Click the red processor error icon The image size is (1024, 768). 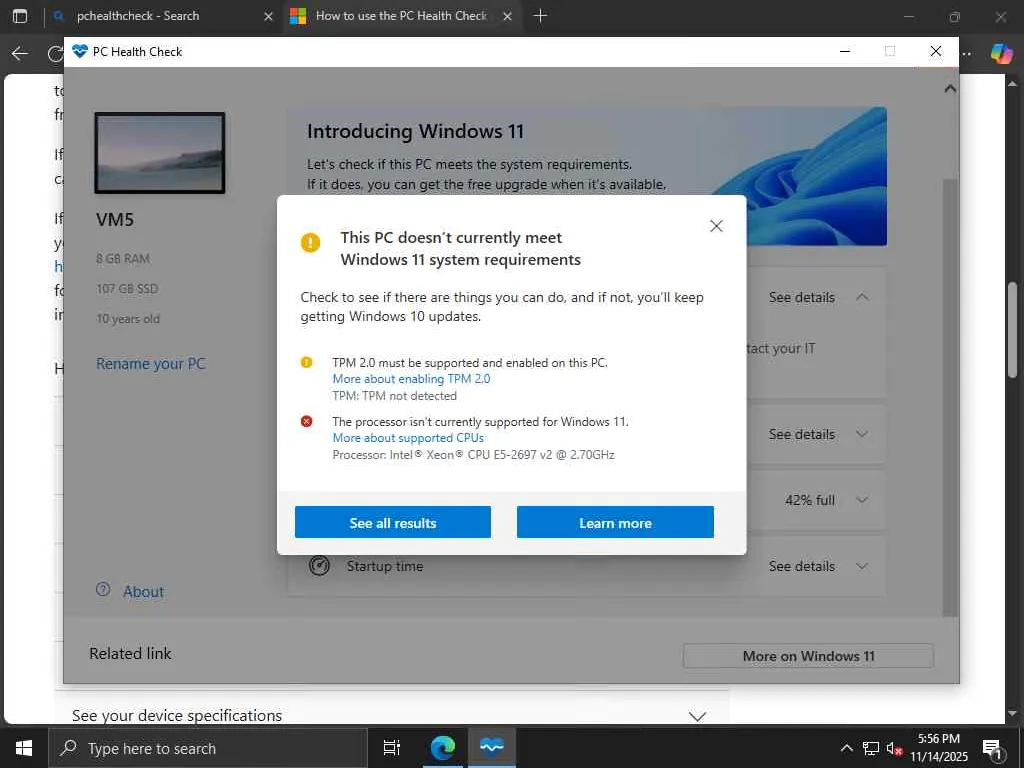(x=306, y=421)
